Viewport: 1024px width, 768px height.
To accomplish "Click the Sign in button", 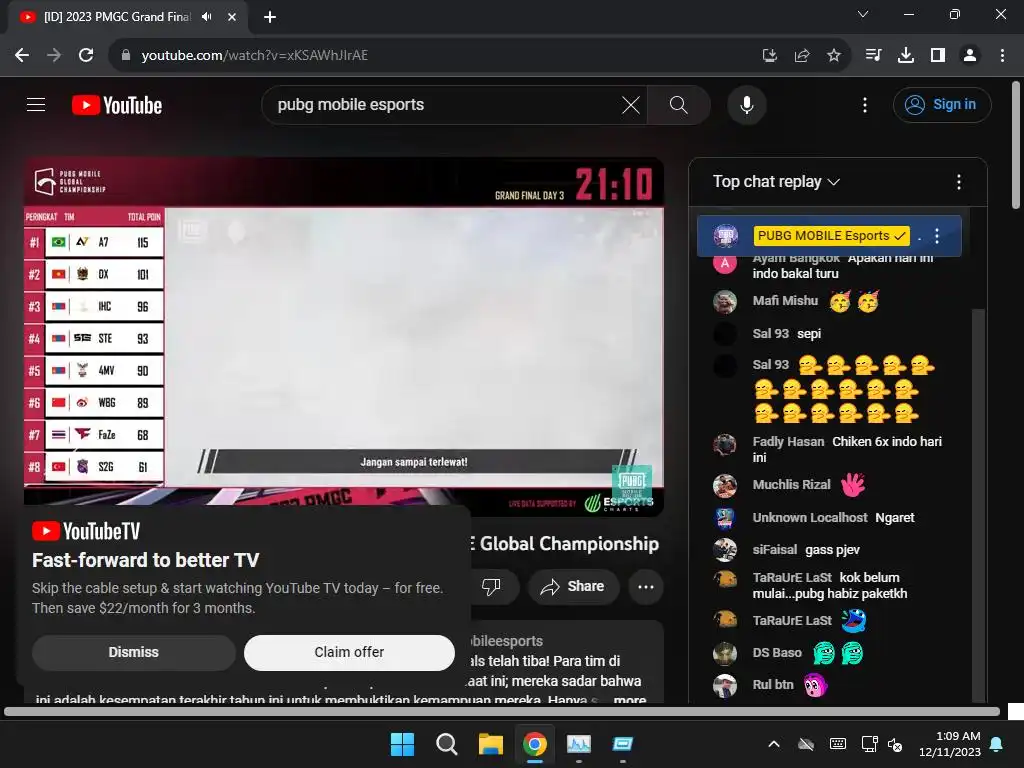I will pyautogui.click(x=942, y=104).
